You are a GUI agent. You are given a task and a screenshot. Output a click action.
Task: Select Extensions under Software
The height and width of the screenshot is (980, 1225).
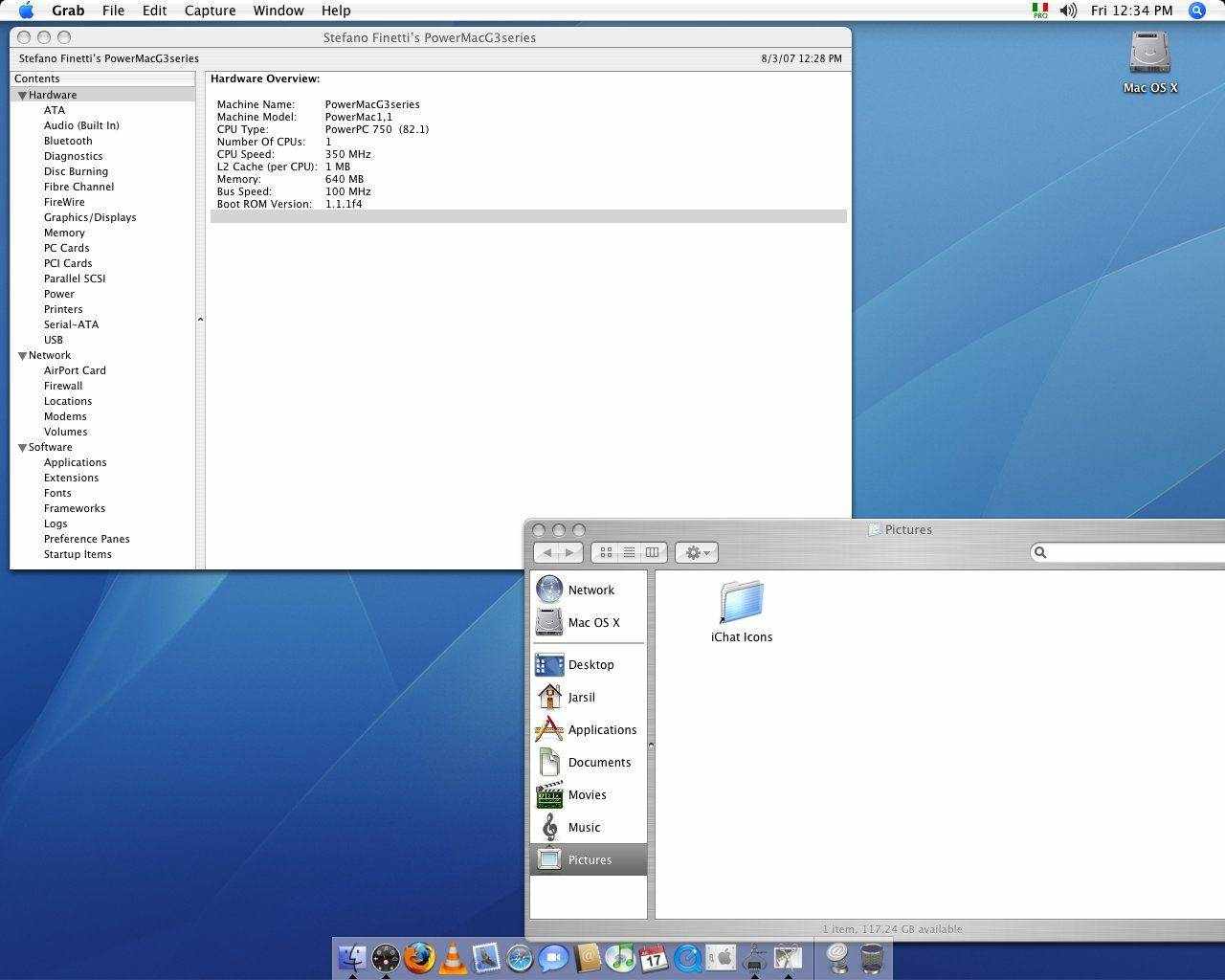[71, 478]
